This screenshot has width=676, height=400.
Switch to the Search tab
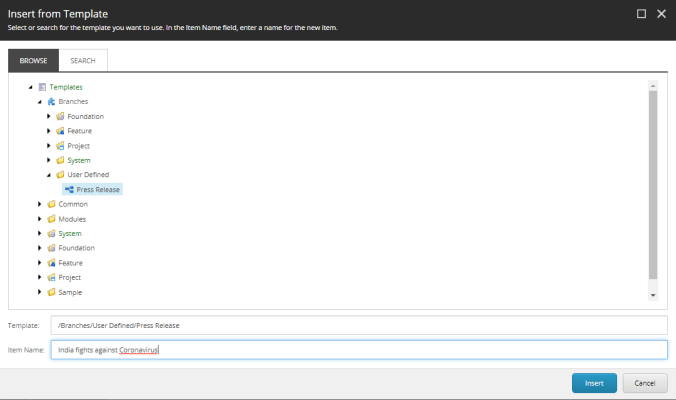tap(83, 60)
